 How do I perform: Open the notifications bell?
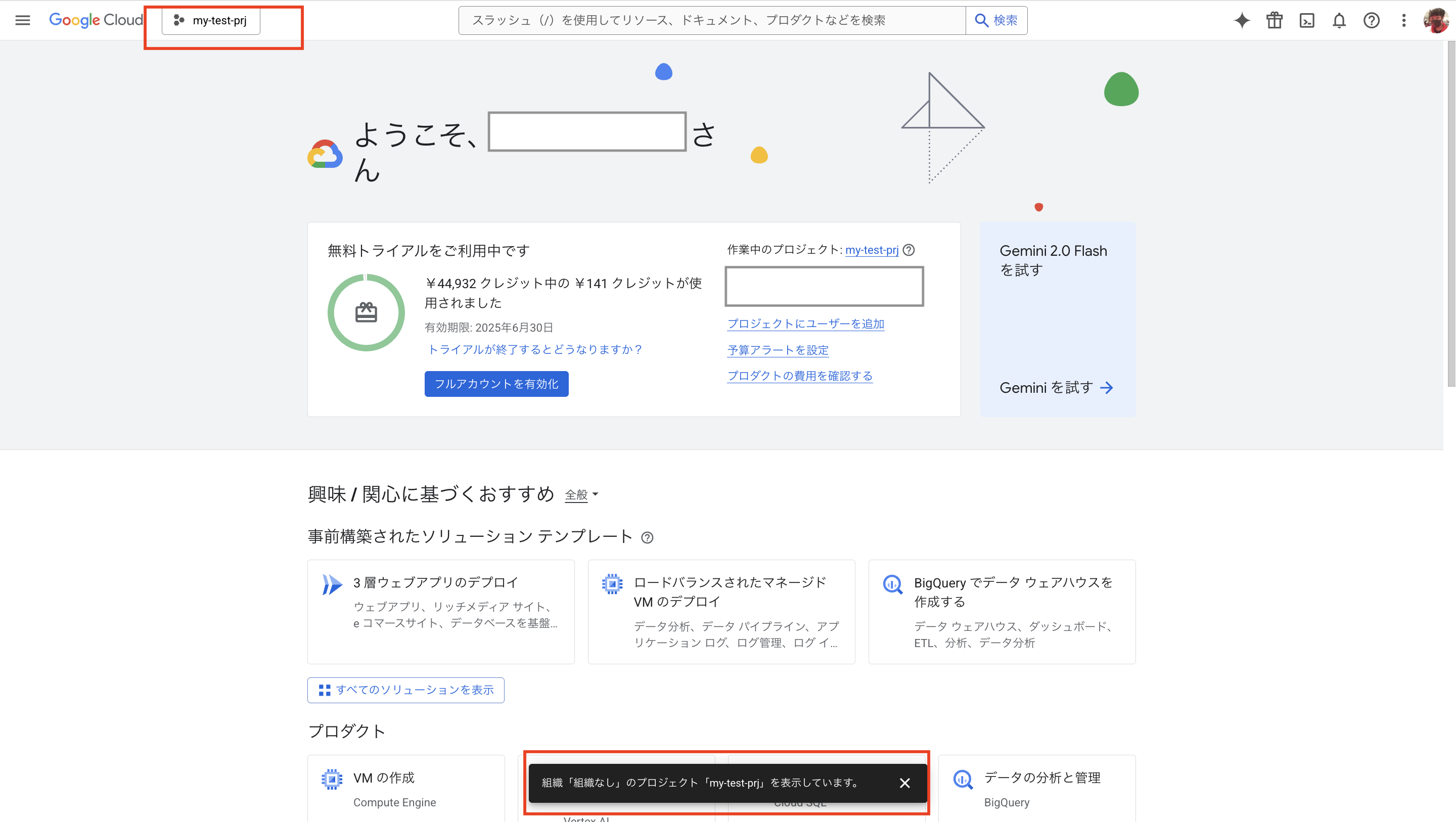1339,20
